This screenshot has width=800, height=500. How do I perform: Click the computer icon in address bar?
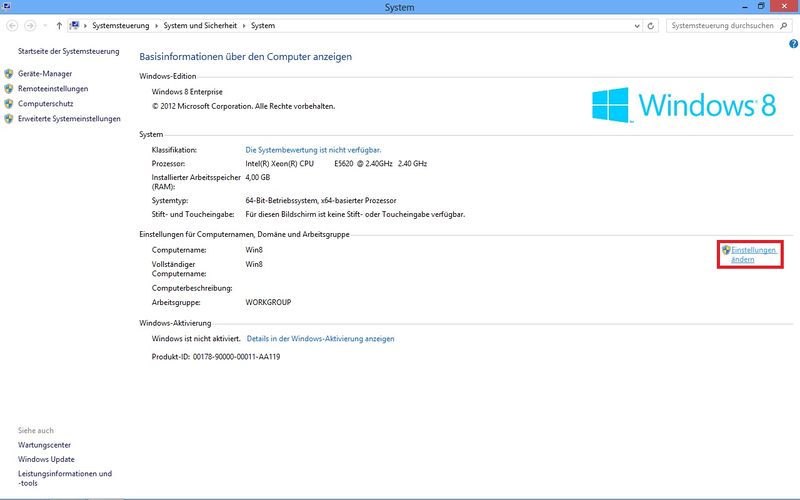tap(74, 25)
